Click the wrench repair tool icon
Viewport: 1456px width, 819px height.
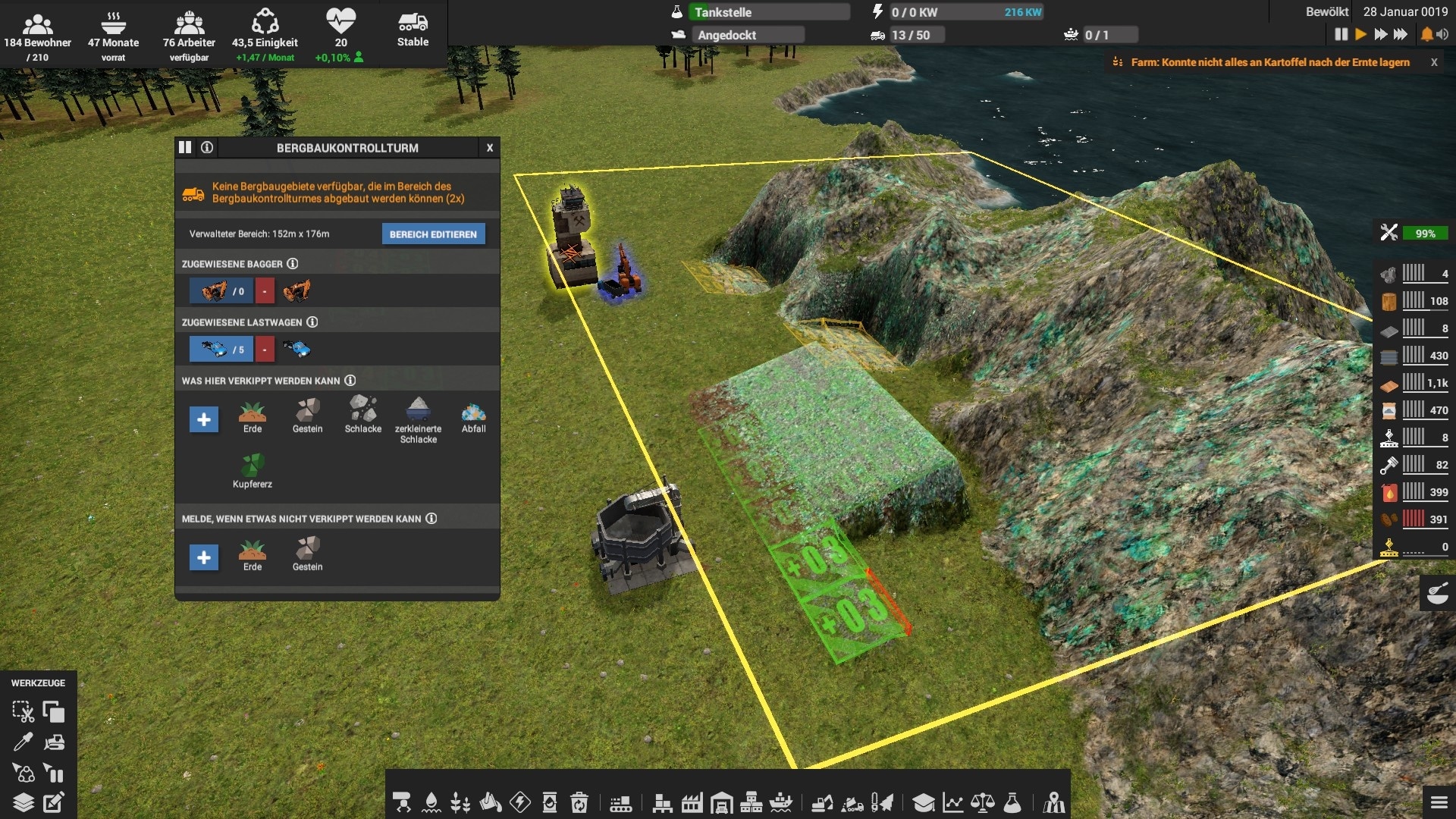[1389, 232]
